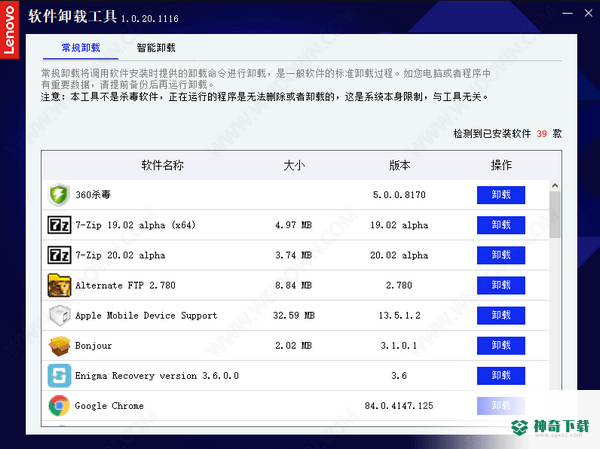Click the size value 8.84 MB
This screenshot has width=600, height=449.
click(x=293, y=286)
